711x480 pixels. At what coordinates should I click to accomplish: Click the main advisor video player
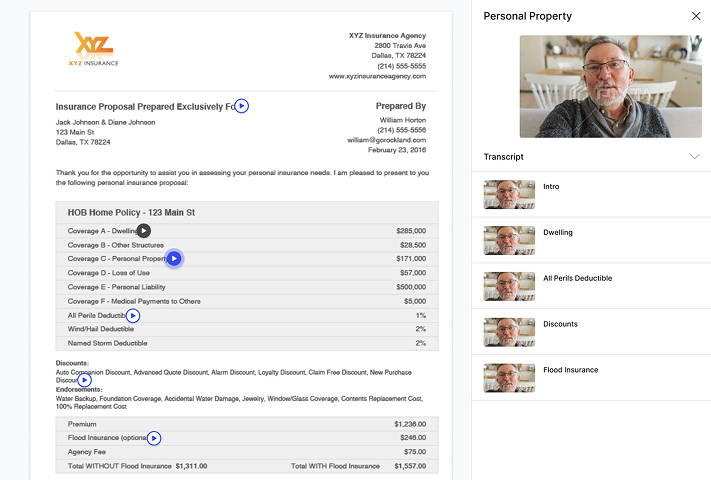(x=610, y=86)
